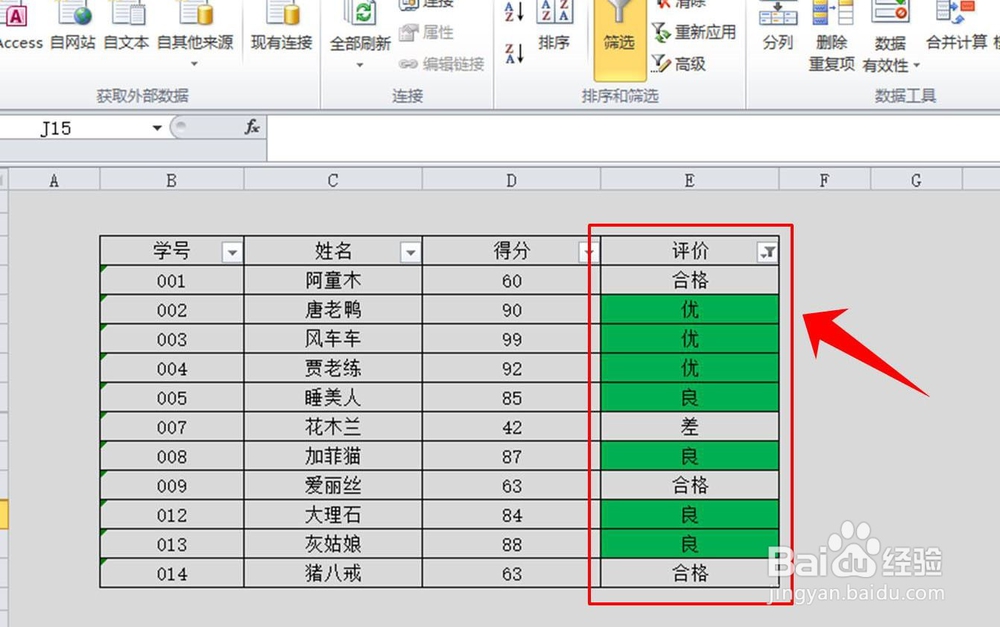
Task: Open the 排序 sort dialog
Action: click(554, 26)
